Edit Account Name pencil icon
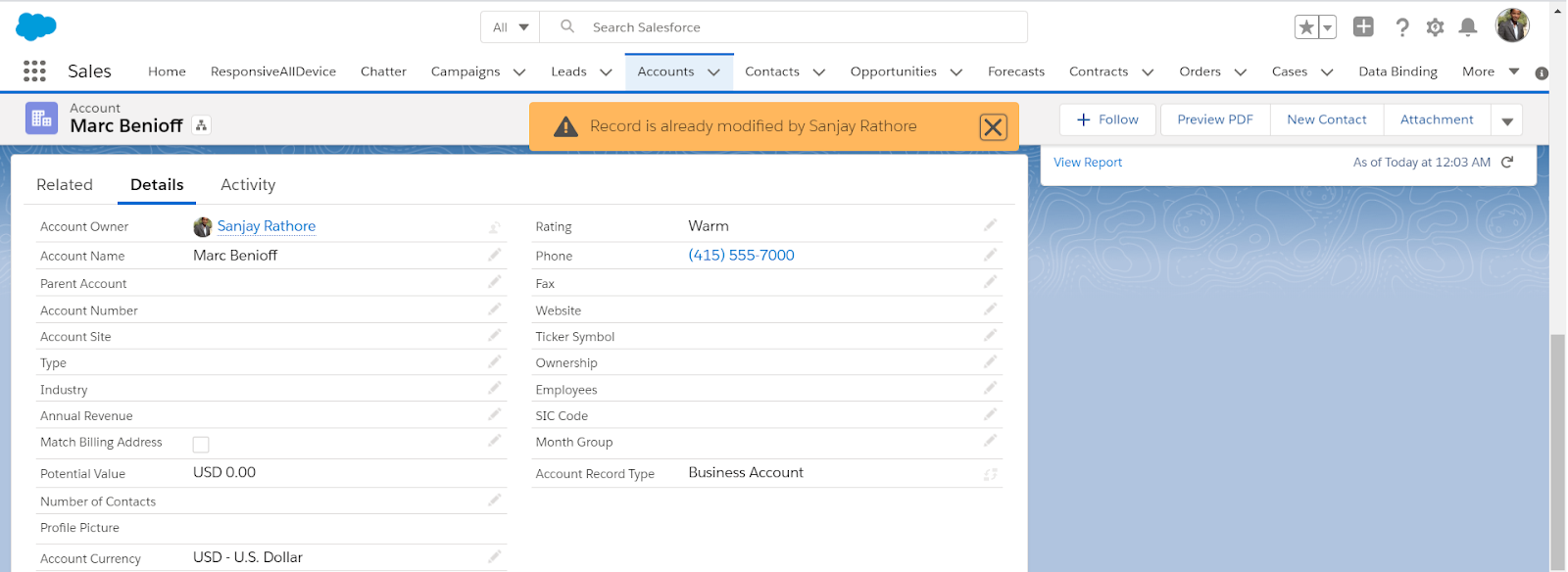 [x=495, y=255]
